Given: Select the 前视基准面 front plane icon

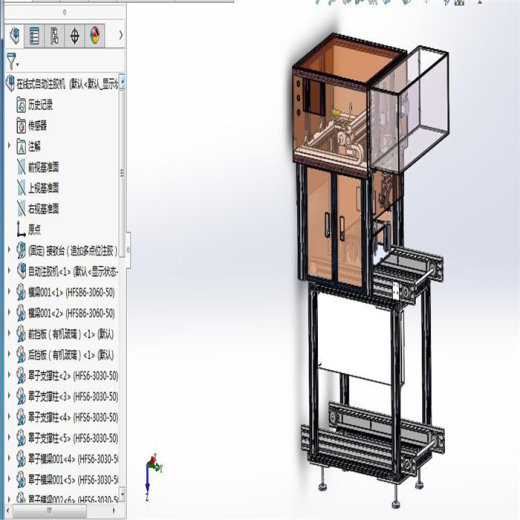Looking at the screenshot, I should [21, 167].
